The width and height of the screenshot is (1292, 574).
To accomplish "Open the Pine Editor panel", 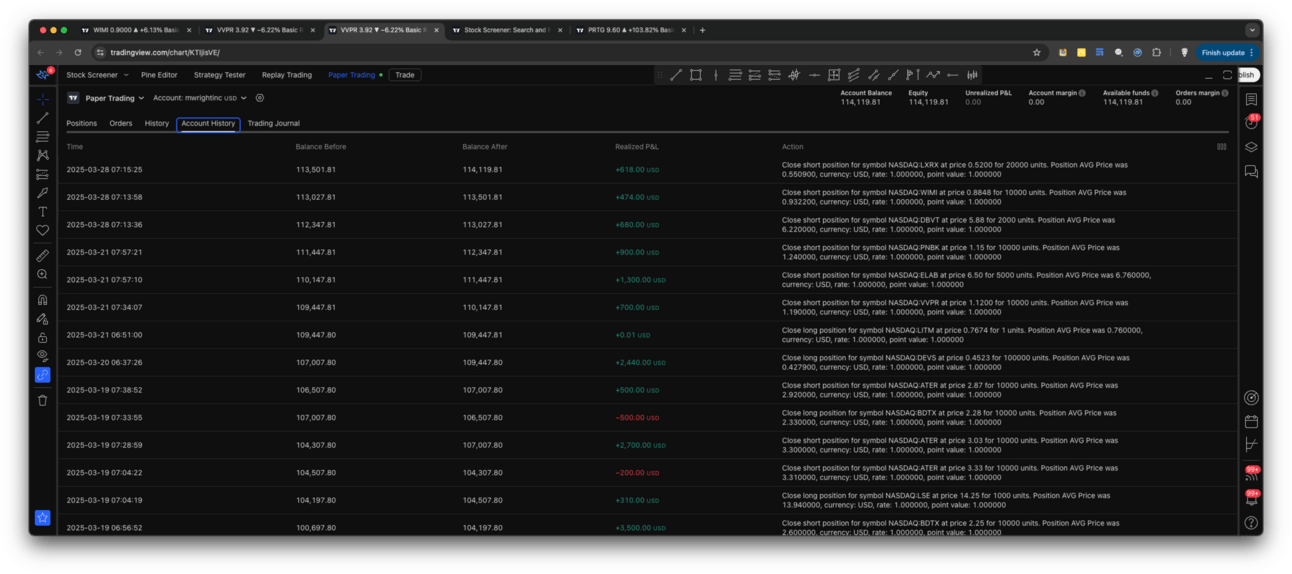I will [159, 75].
